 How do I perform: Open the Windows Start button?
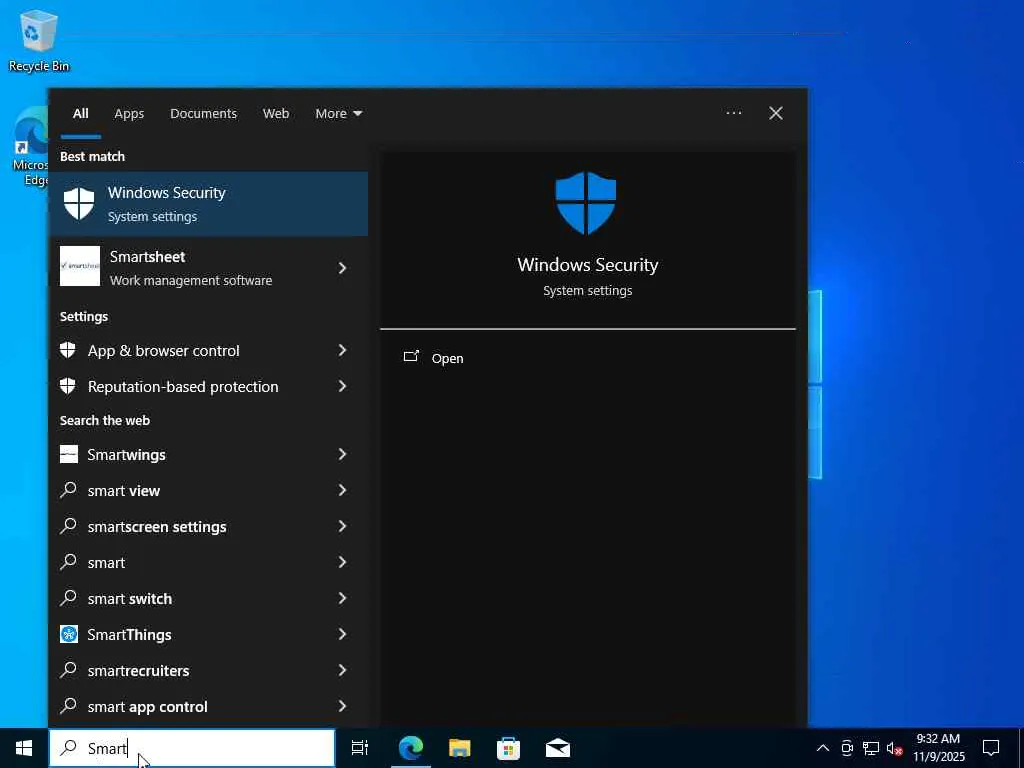(x=24, y=748)
